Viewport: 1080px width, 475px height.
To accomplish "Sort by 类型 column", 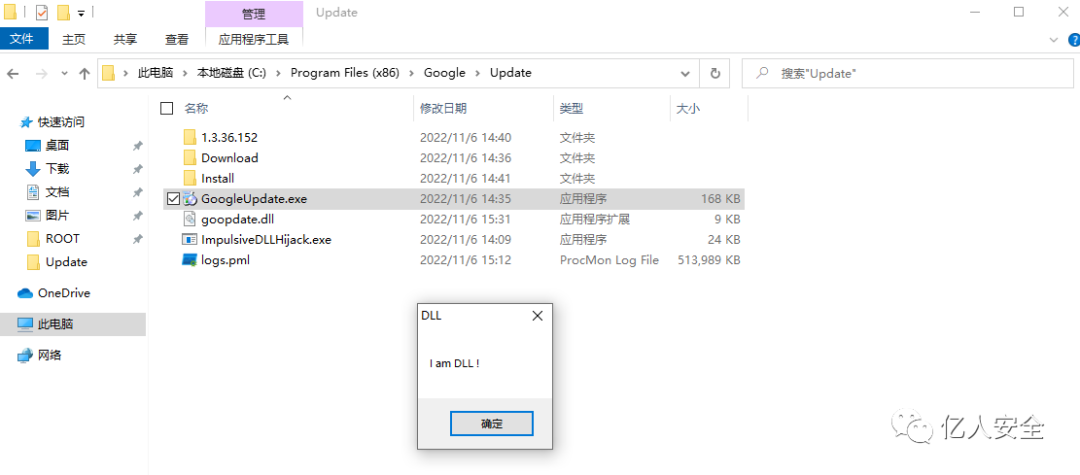I will (x=571, y=108).
